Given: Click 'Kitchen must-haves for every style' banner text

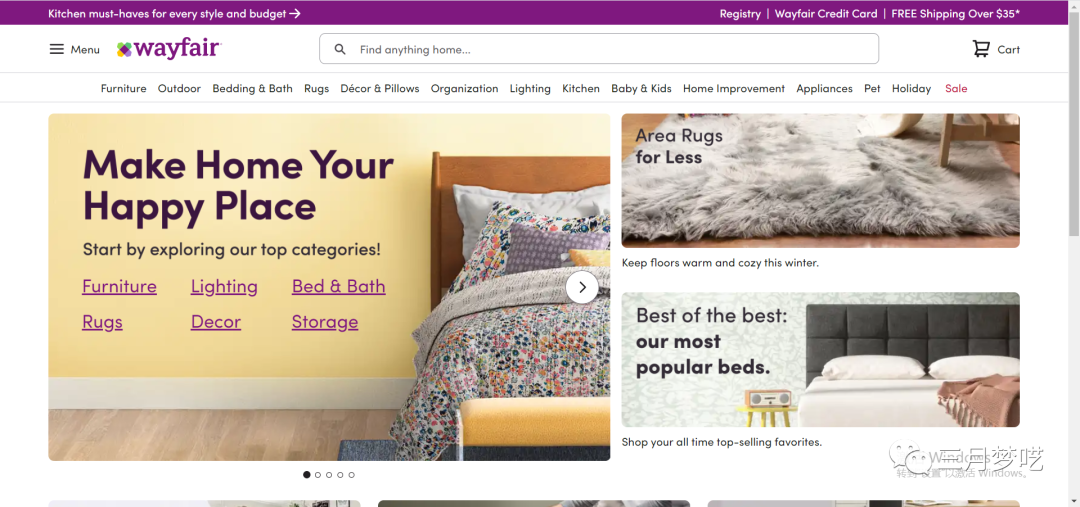Looking at the screenshot, I should [167, 14].
